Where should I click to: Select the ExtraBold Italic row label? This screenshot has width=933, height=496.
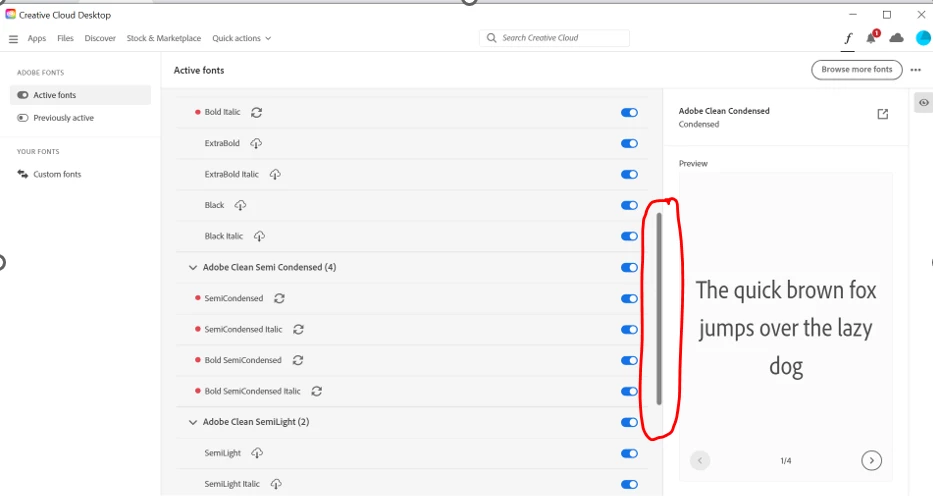(x=231, y=174)
